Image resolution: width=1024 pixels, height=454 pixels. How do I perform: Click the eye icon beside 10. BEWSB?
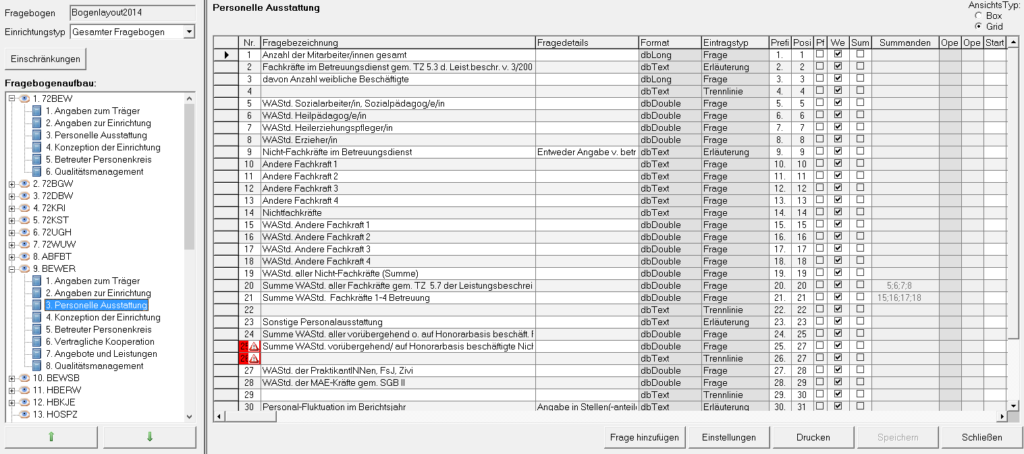point(24,378)
